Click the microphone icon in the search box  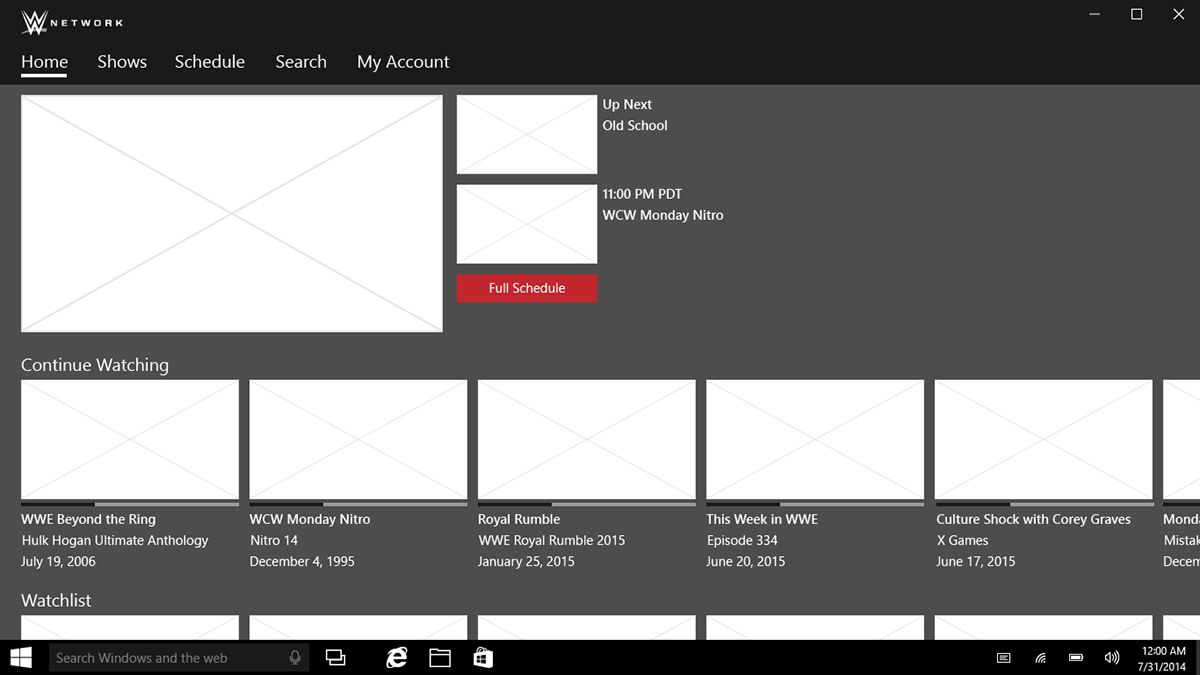pos(295,658)
